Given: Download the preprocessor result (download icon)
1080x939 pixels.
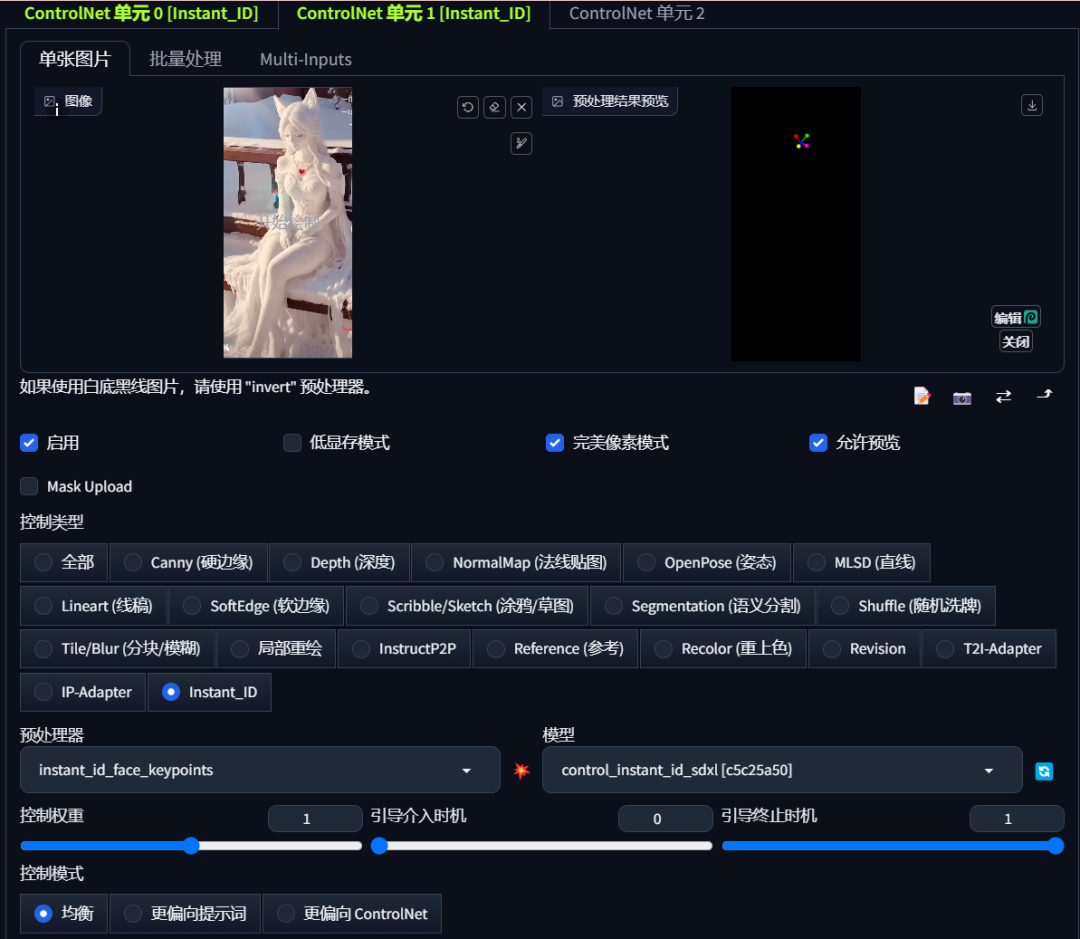Looking at the screenshot, I should coord(1031,104).
